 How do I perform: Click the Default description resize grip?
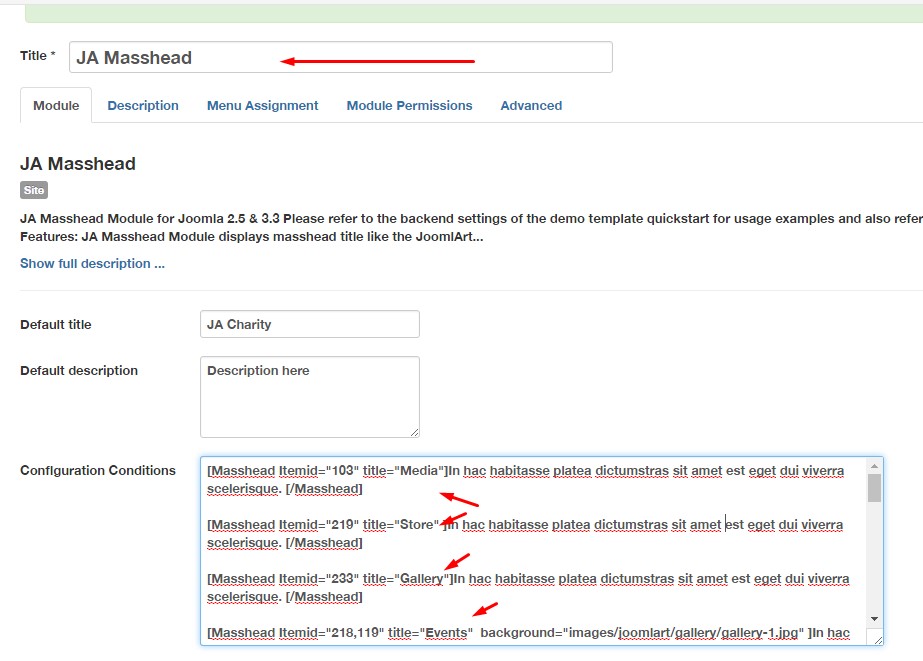point(414,433)
